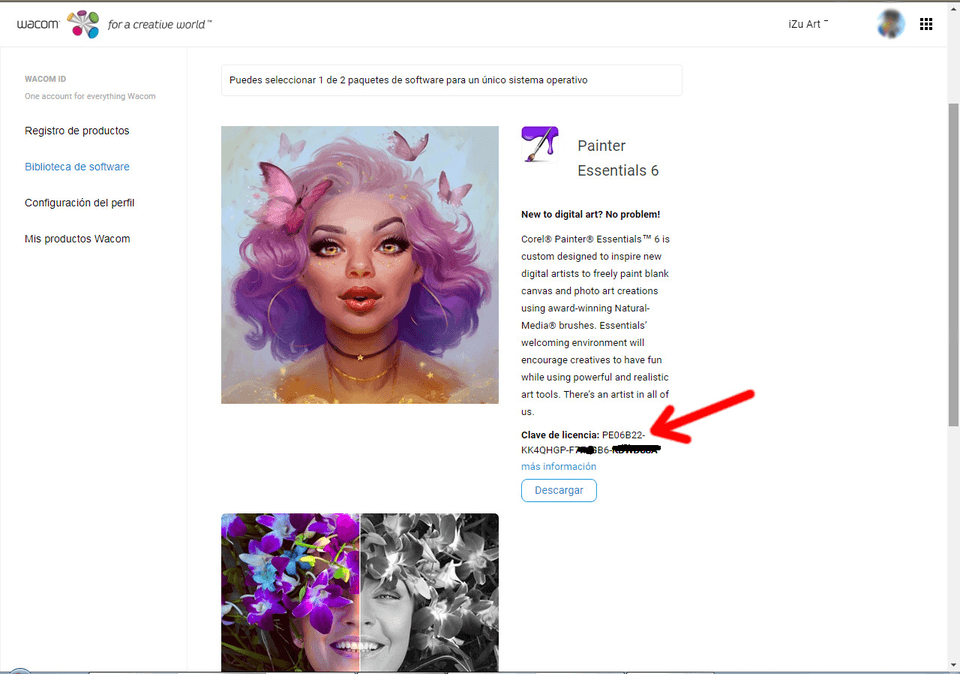Open the apps grid menu icon

click(926, 24)
